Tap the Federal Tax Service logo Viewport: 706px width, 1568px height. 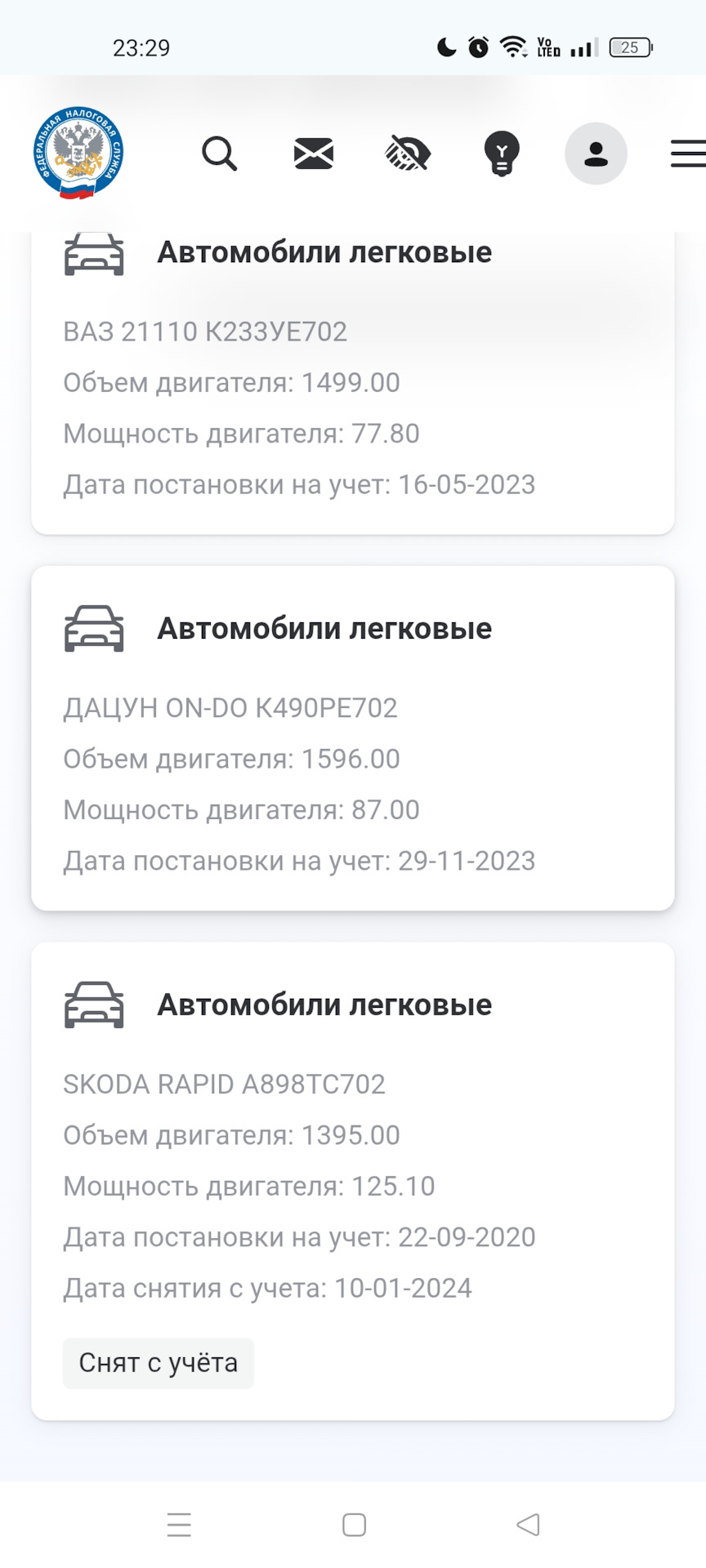78,154
